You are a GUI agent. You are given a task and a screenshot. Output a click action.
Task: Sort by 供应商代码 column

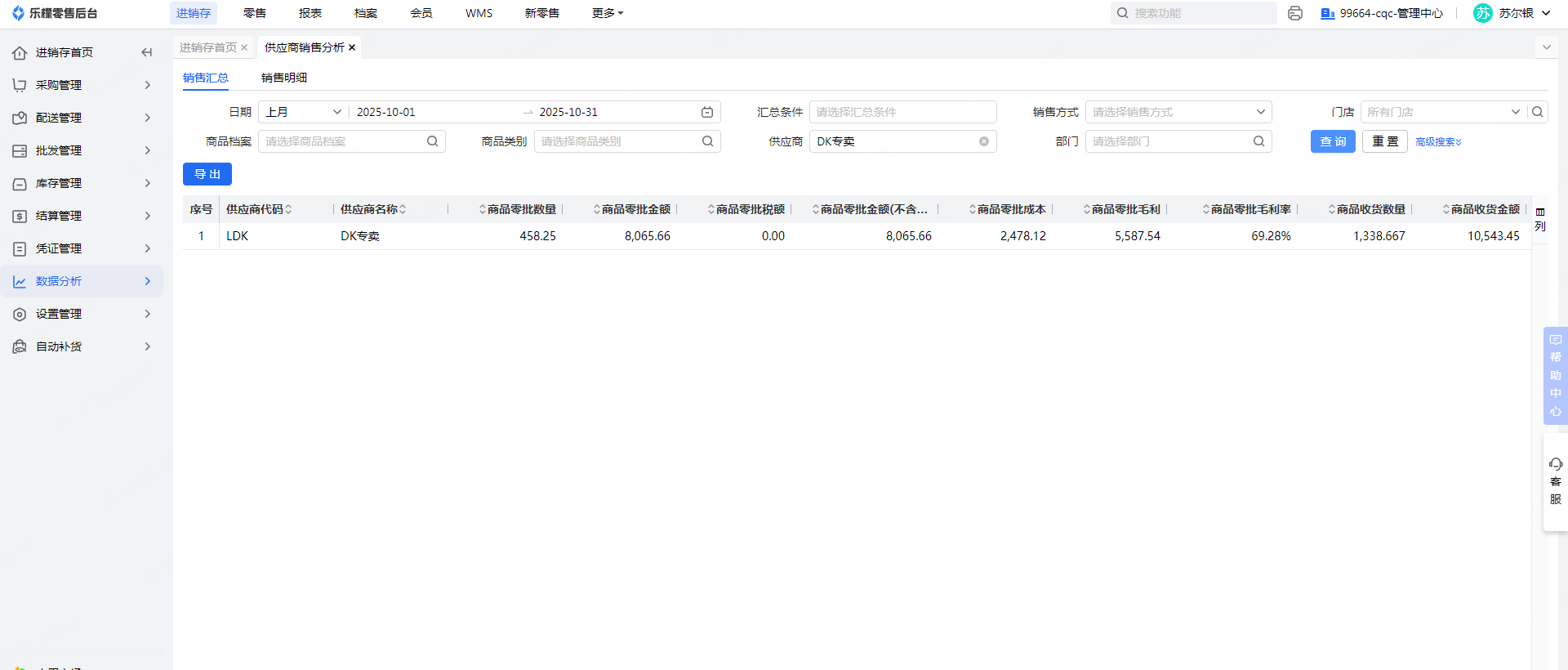pos(288,210)
